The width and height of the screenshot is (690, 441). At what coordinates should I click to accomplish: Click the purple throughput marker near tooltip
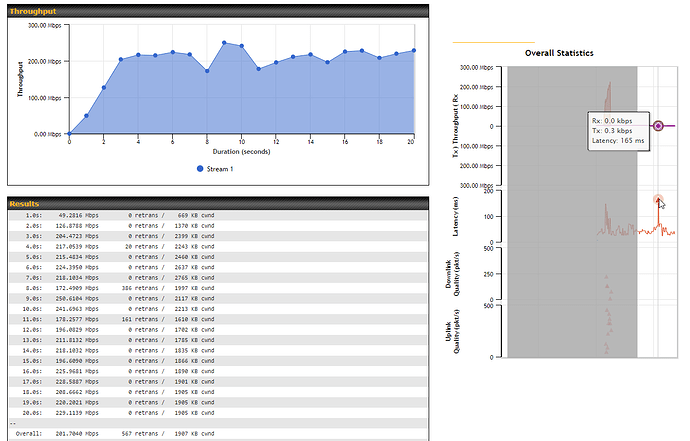coord(658,126)
